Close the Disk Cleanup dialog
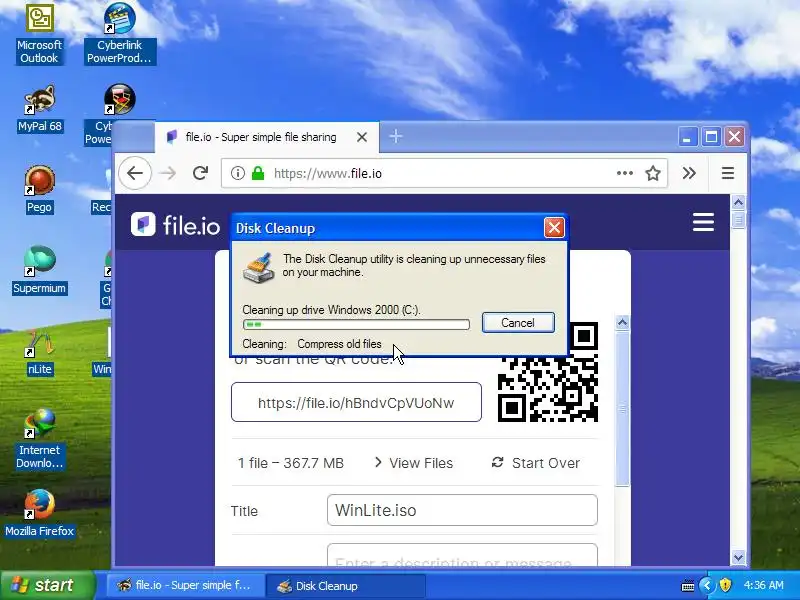800x600 pixels. [x=554, y=228]
